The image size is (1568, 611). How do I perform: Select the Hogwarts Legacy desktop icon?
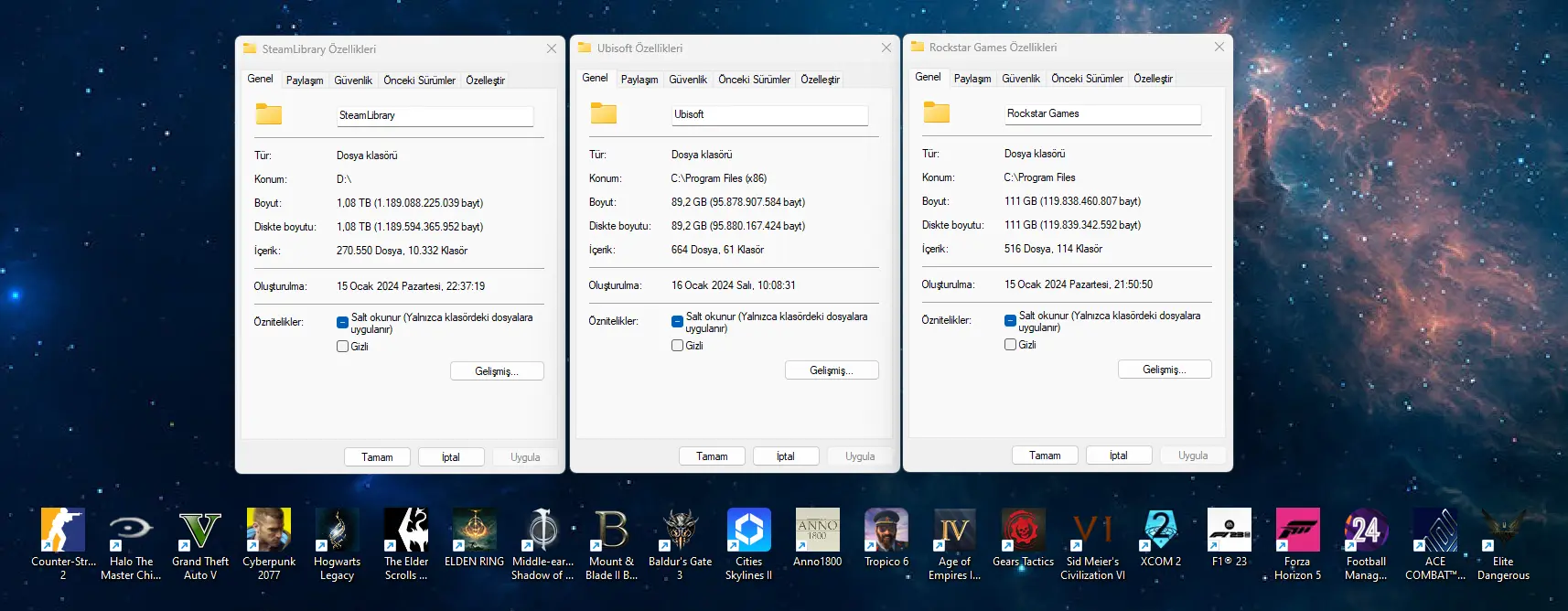click(x=337, y=544)
